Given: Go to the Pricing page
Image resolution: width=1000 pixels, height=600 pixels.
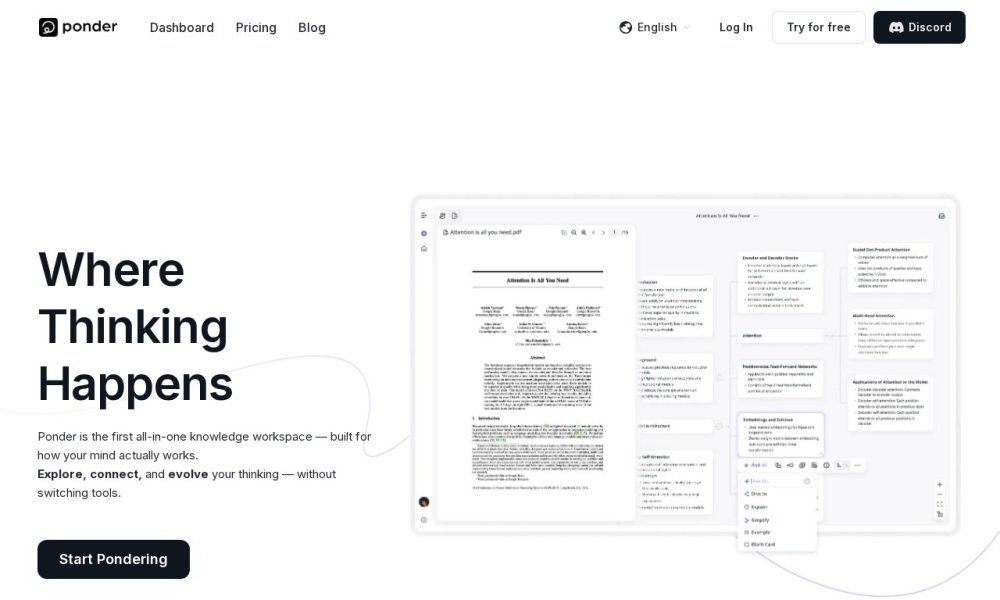Looking at the screenshot, I should coord(256,27).
